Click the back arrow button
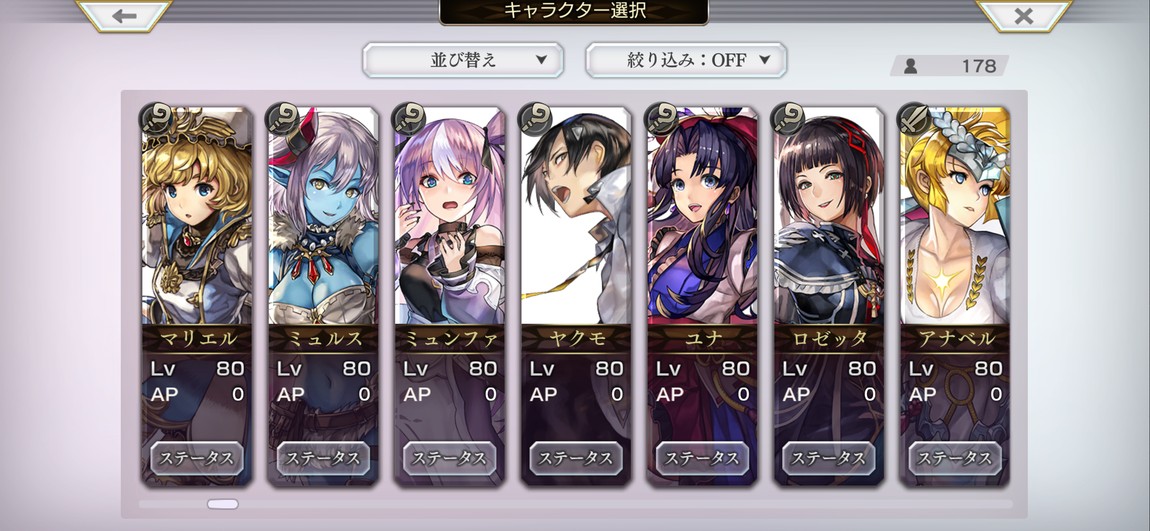Viewport: 1150px width, 531px height. [x=124, y=15]
